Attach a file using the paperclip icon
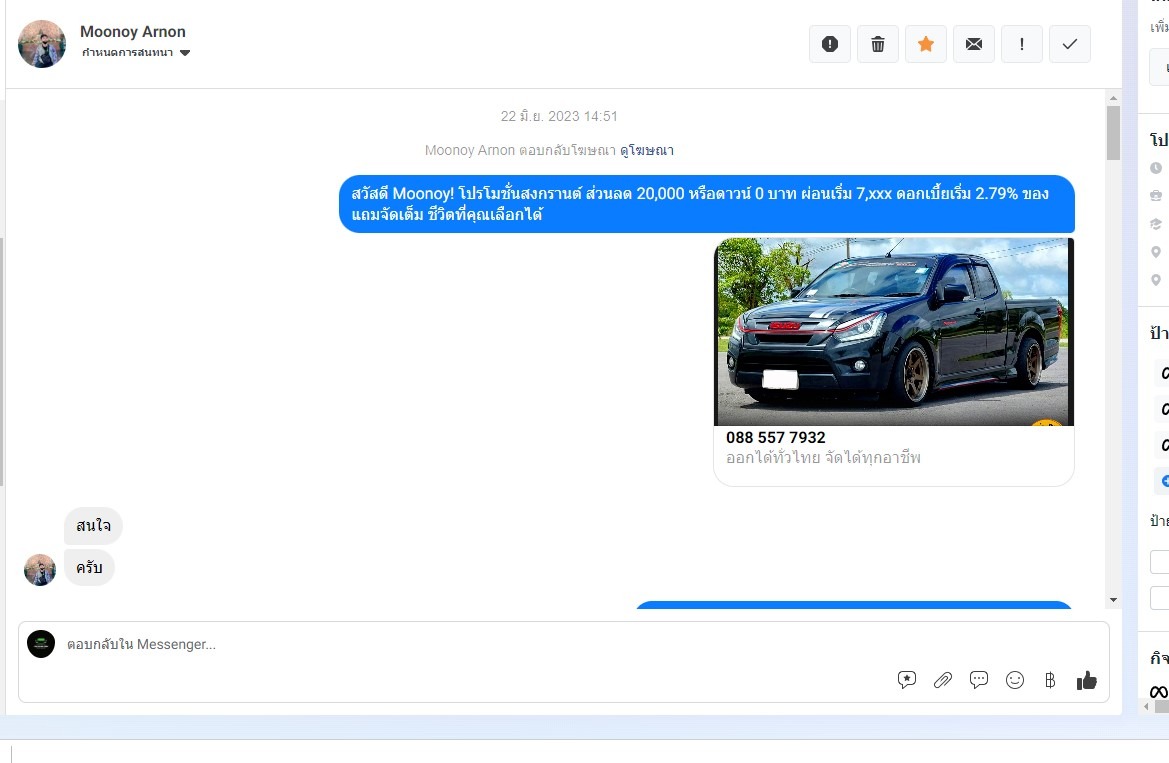 coord(943,680)
